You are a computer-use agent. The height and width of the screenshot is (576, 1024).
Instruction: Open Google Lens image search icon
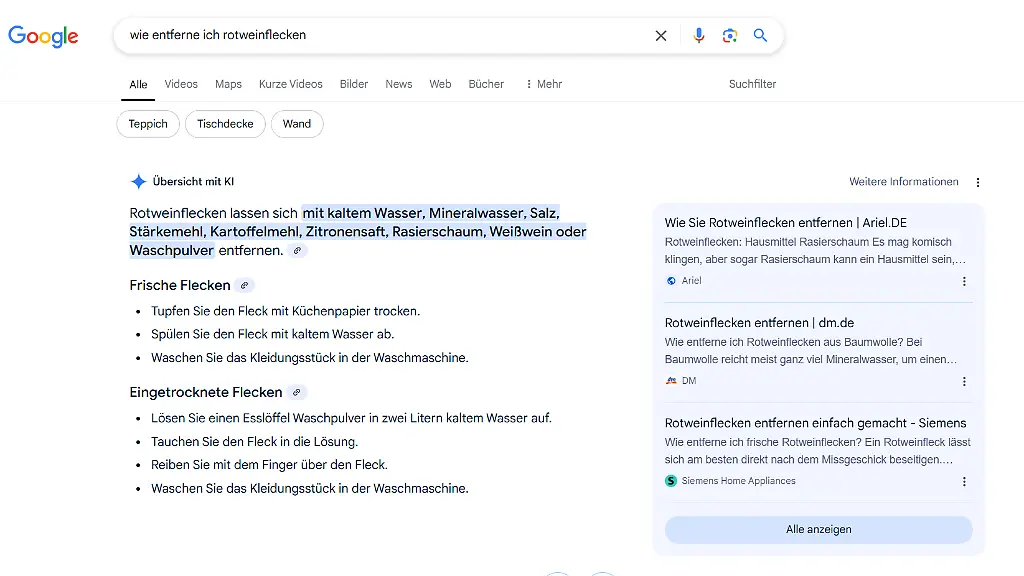click(730, 36)
